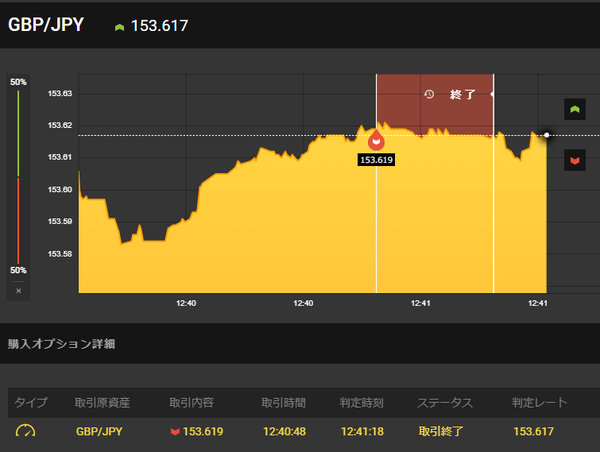
Task: Click the 12:41:18 judgment time cell
Action: (362, 431)
